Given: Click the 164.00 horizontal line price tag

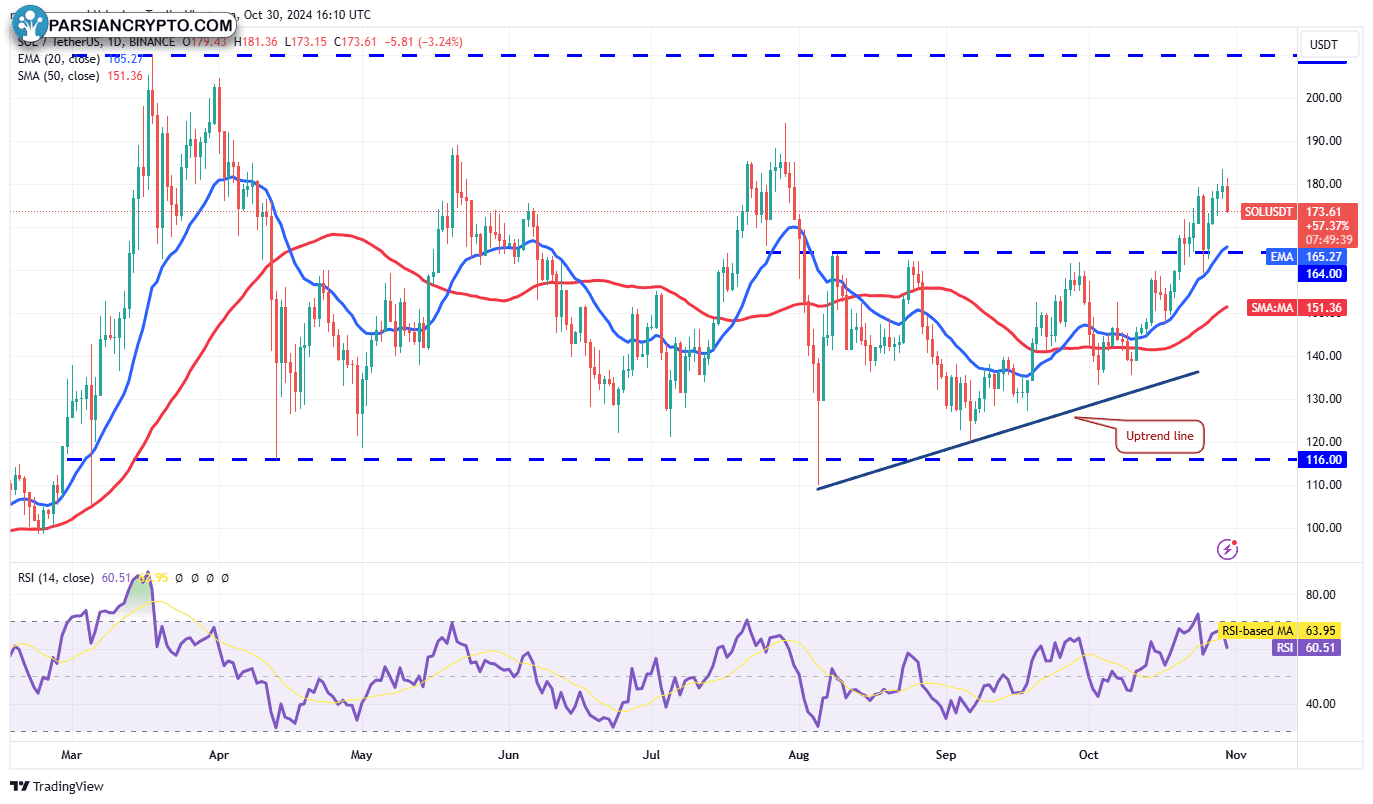Looking at the screenshot, I should (x=1323, y=273).
